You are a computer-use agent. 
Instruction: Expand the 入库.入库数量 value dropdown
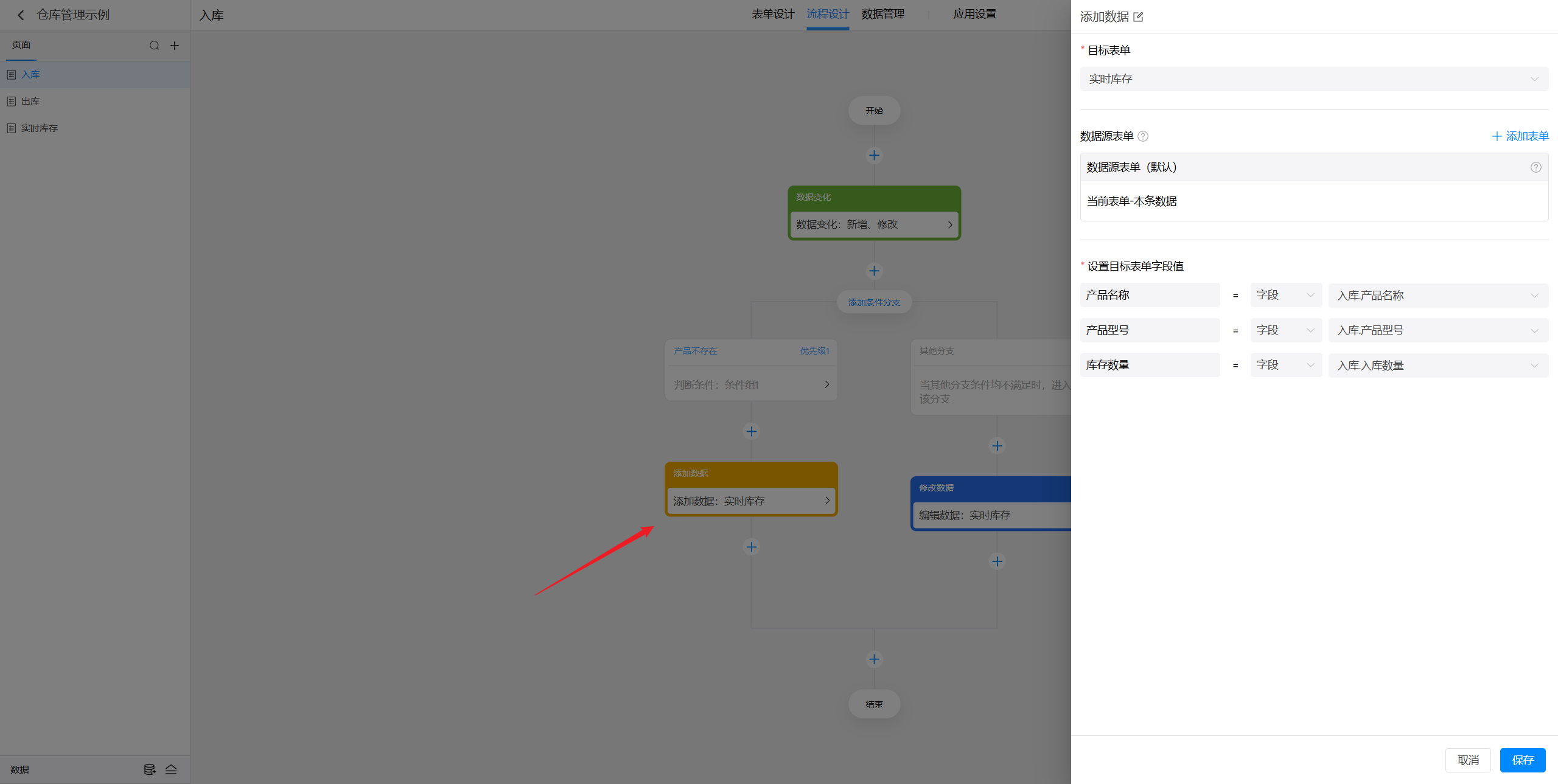[1437, 366]
